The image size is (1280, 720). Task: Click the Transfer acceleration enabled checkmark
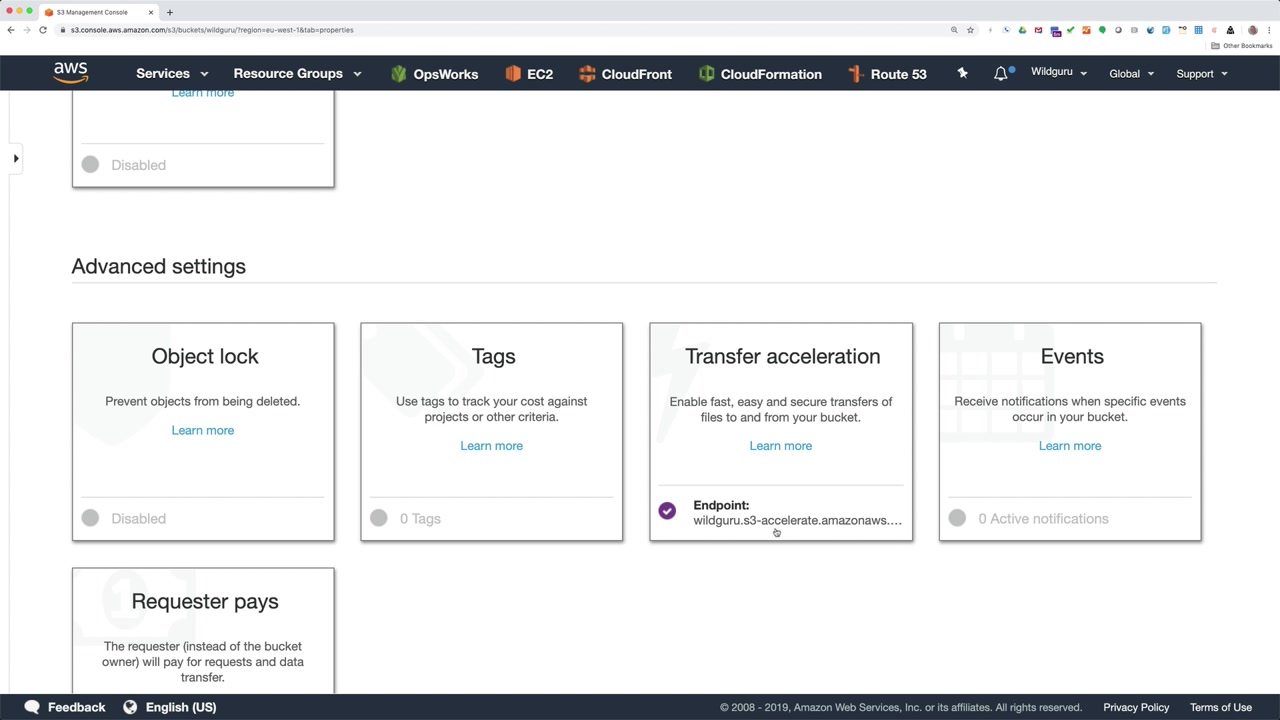coord(667,511)
